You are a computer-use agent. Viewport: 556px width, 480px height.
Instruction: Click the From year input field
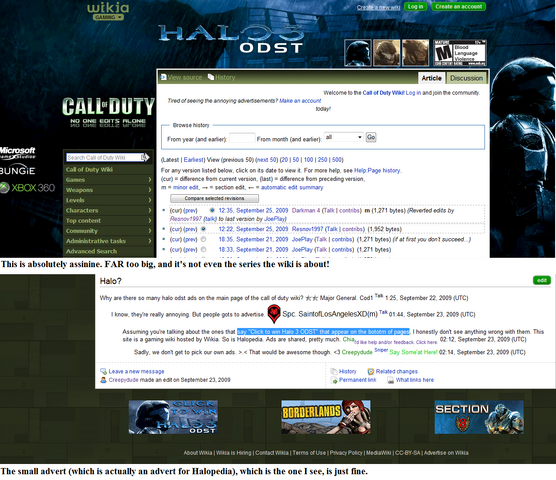242,138
